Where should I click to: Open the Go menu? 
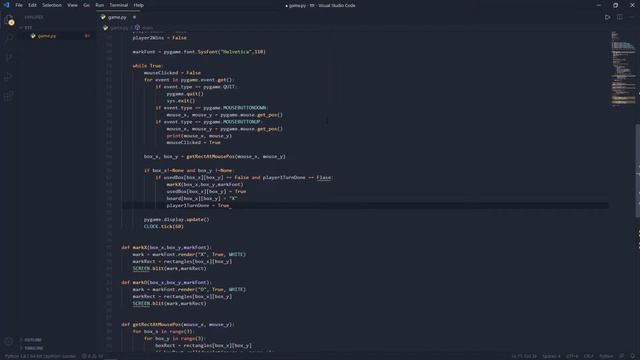[87, 5]
